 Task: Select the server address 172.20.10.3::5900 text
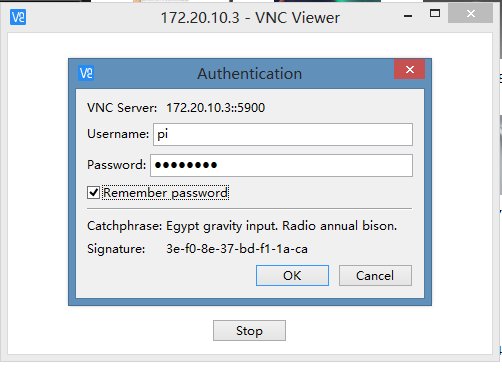(216, 108)
